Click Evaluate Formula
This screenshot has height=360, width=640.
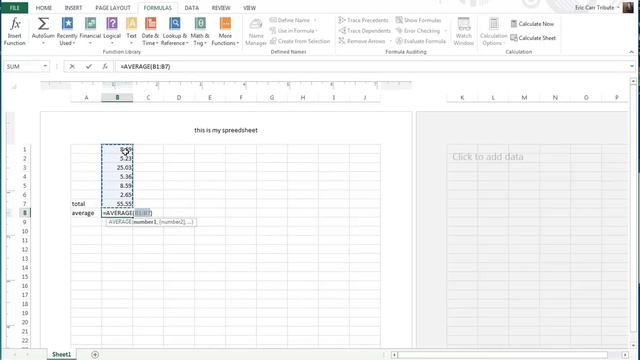pos(421,41)
